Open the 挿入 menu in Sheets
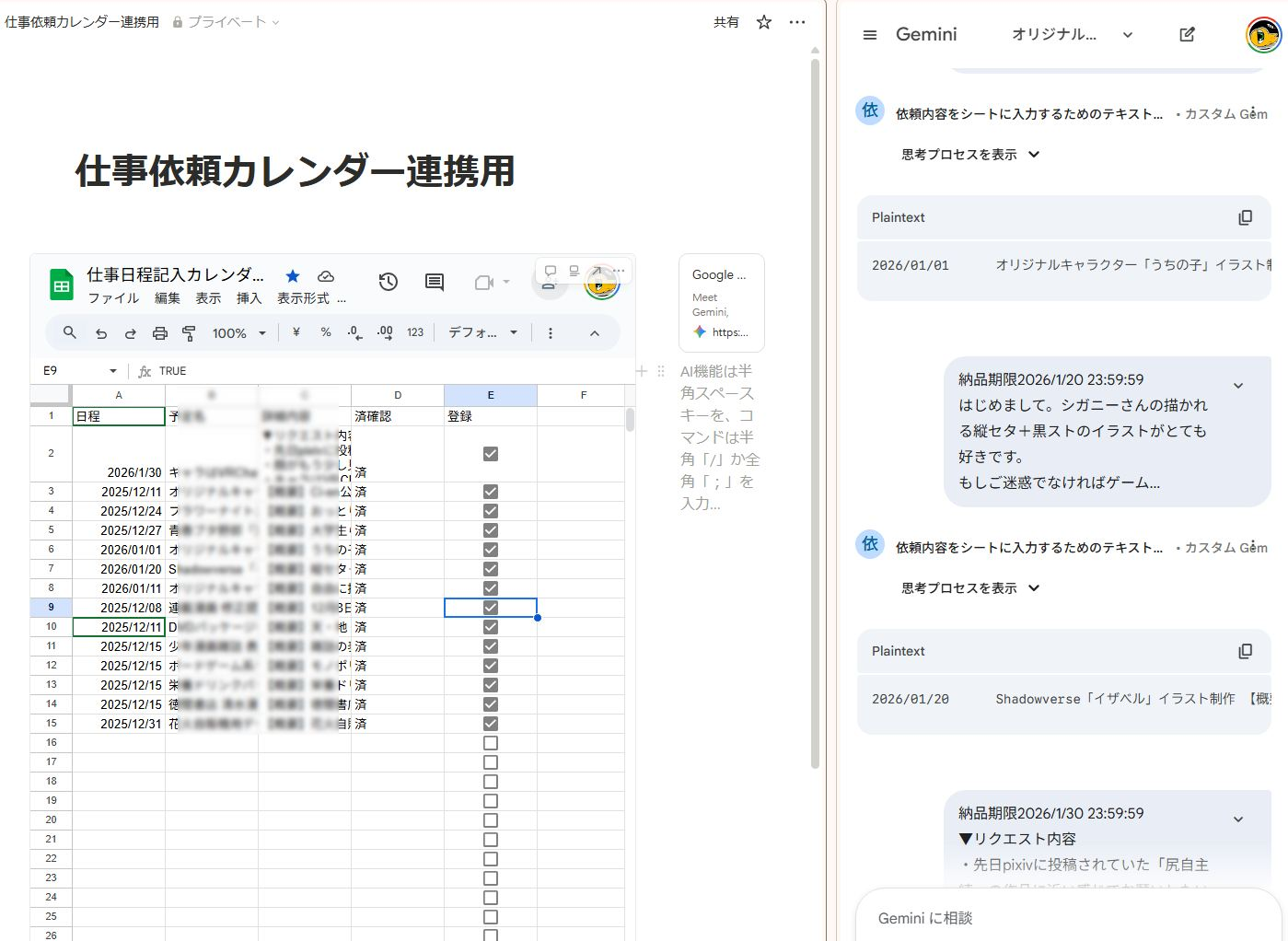Viewport: 1288px width, 941px height. coord(249,298)
